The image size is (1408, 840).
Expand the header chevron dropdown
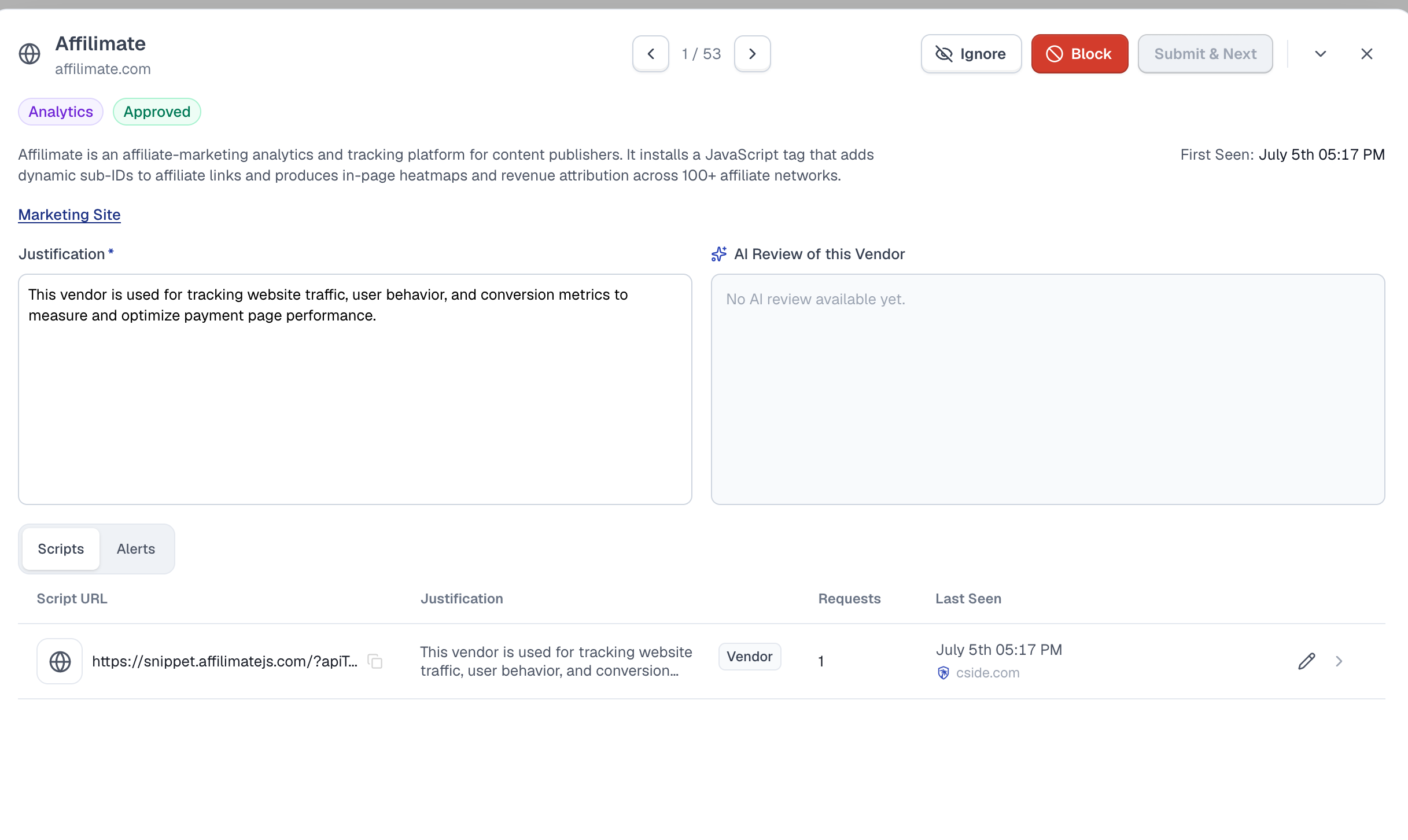1321,54
